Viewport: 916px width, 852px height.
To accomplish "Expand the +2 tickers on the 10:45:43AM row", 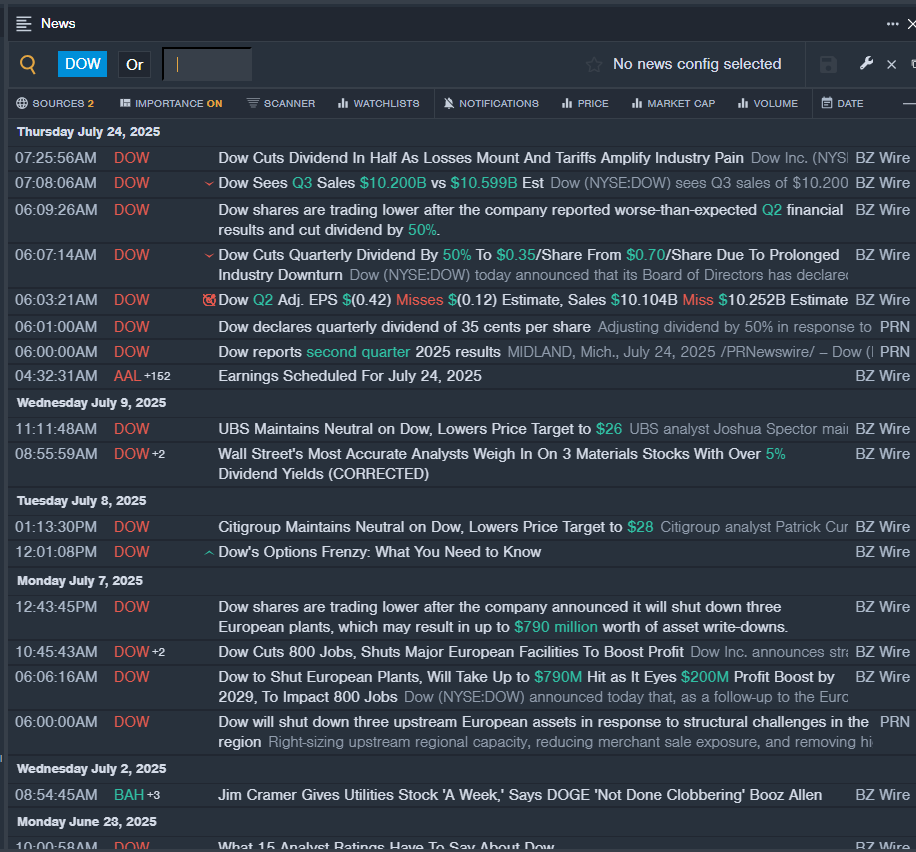I will [x=158, y=652].
